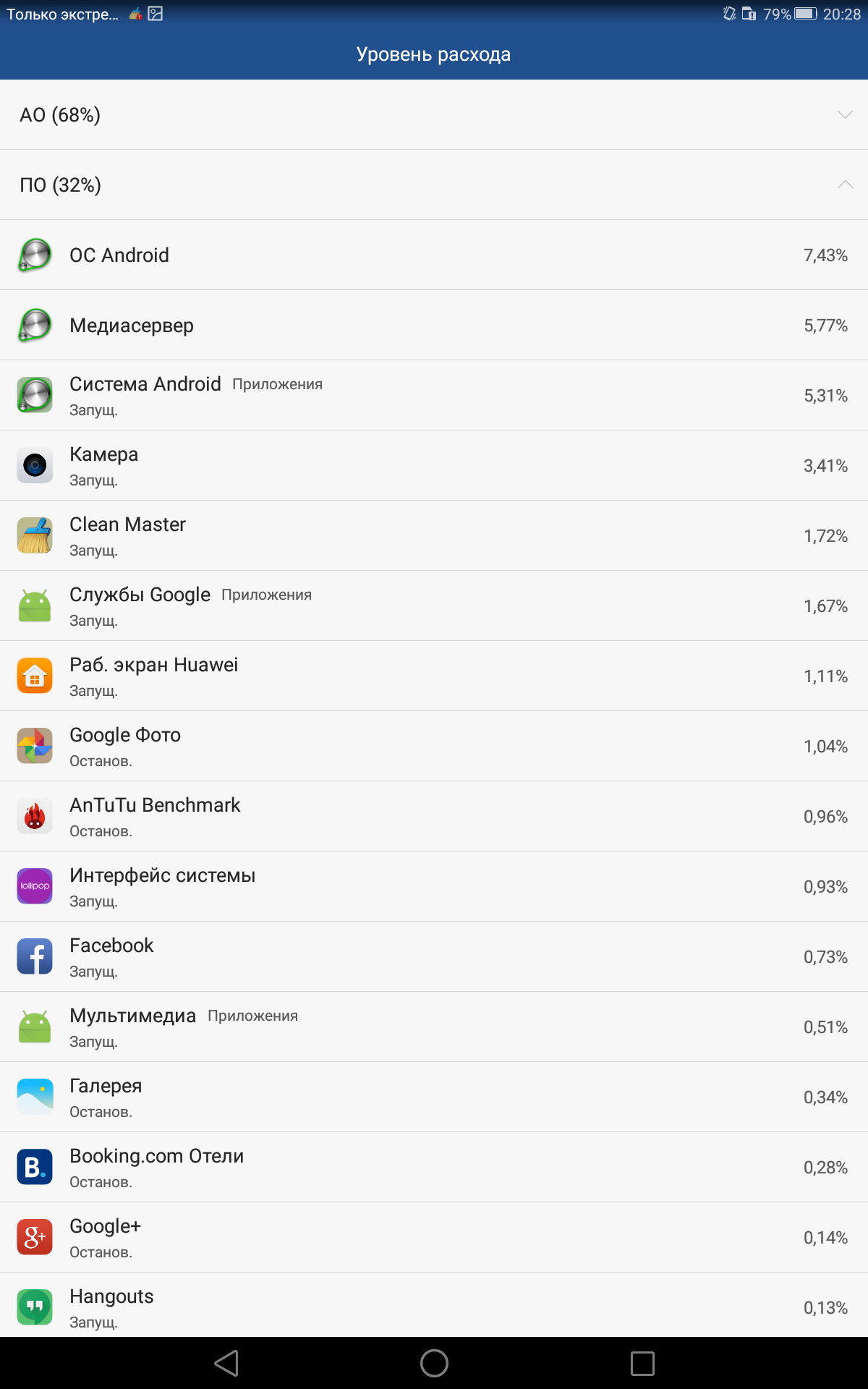
Task: Select the Медиасервер list item
Action: (434, 326)
